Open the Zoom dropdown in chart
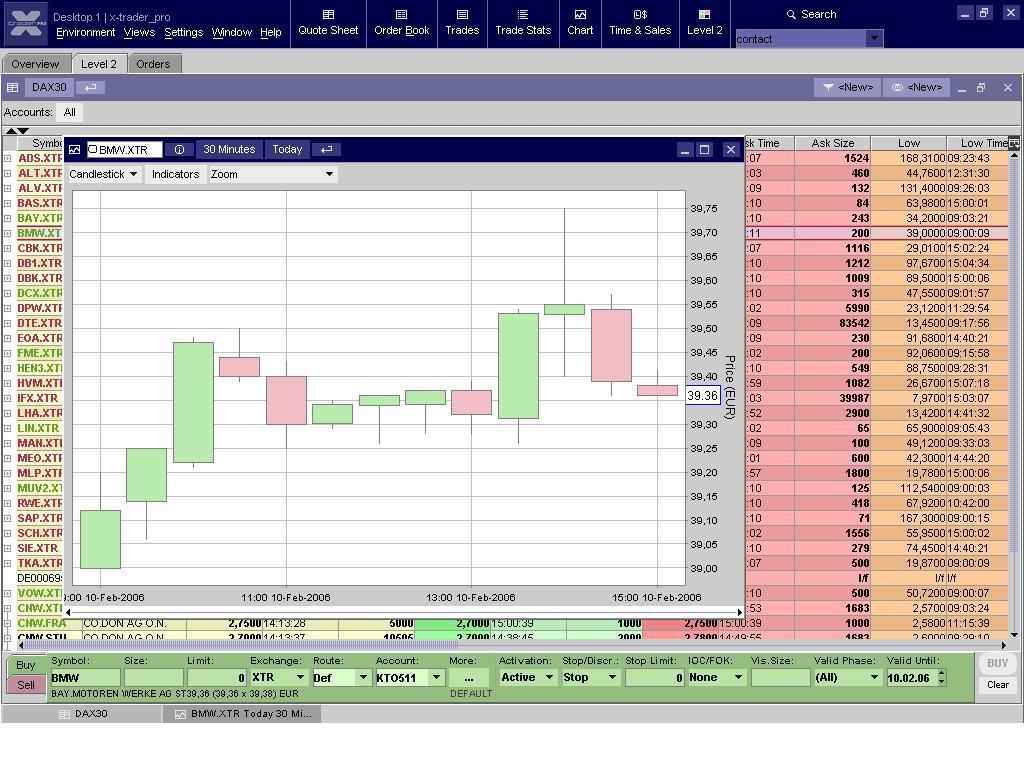 coord(272,174)
